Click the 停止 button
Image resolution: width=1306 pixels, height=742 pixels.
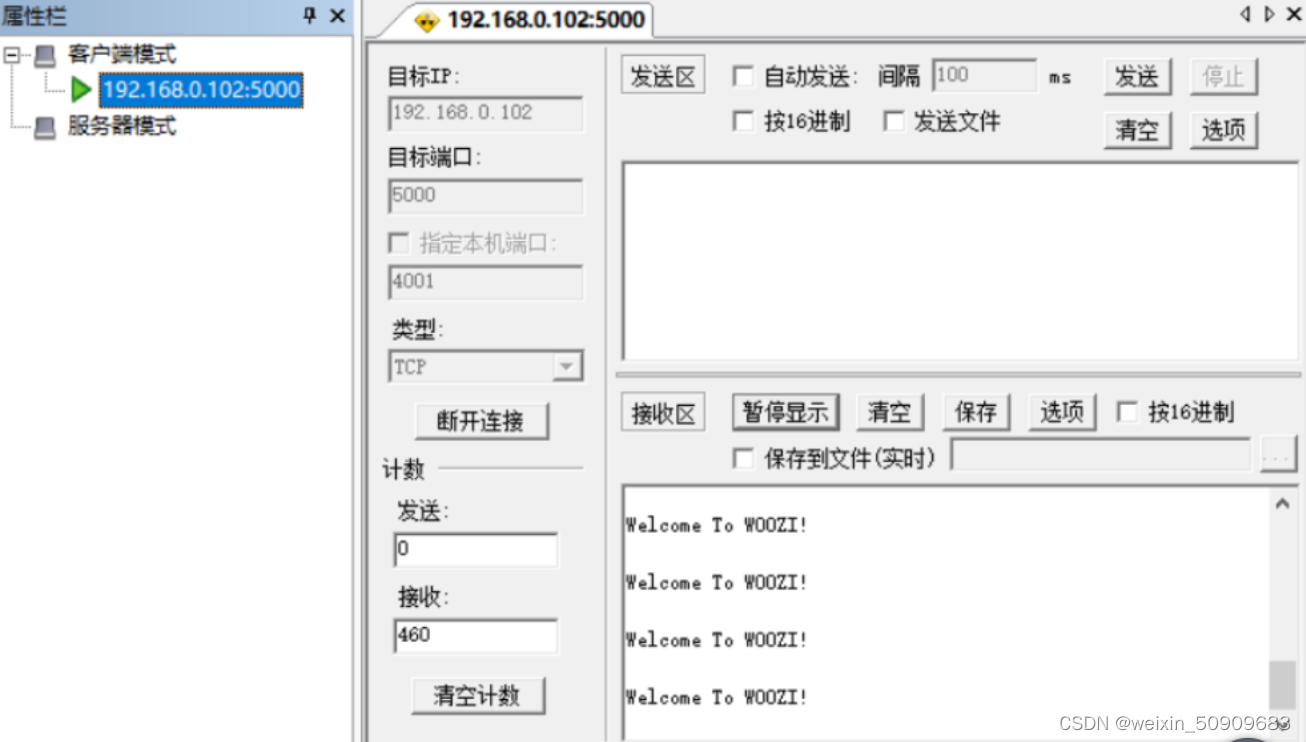(x=1223, y=77)
